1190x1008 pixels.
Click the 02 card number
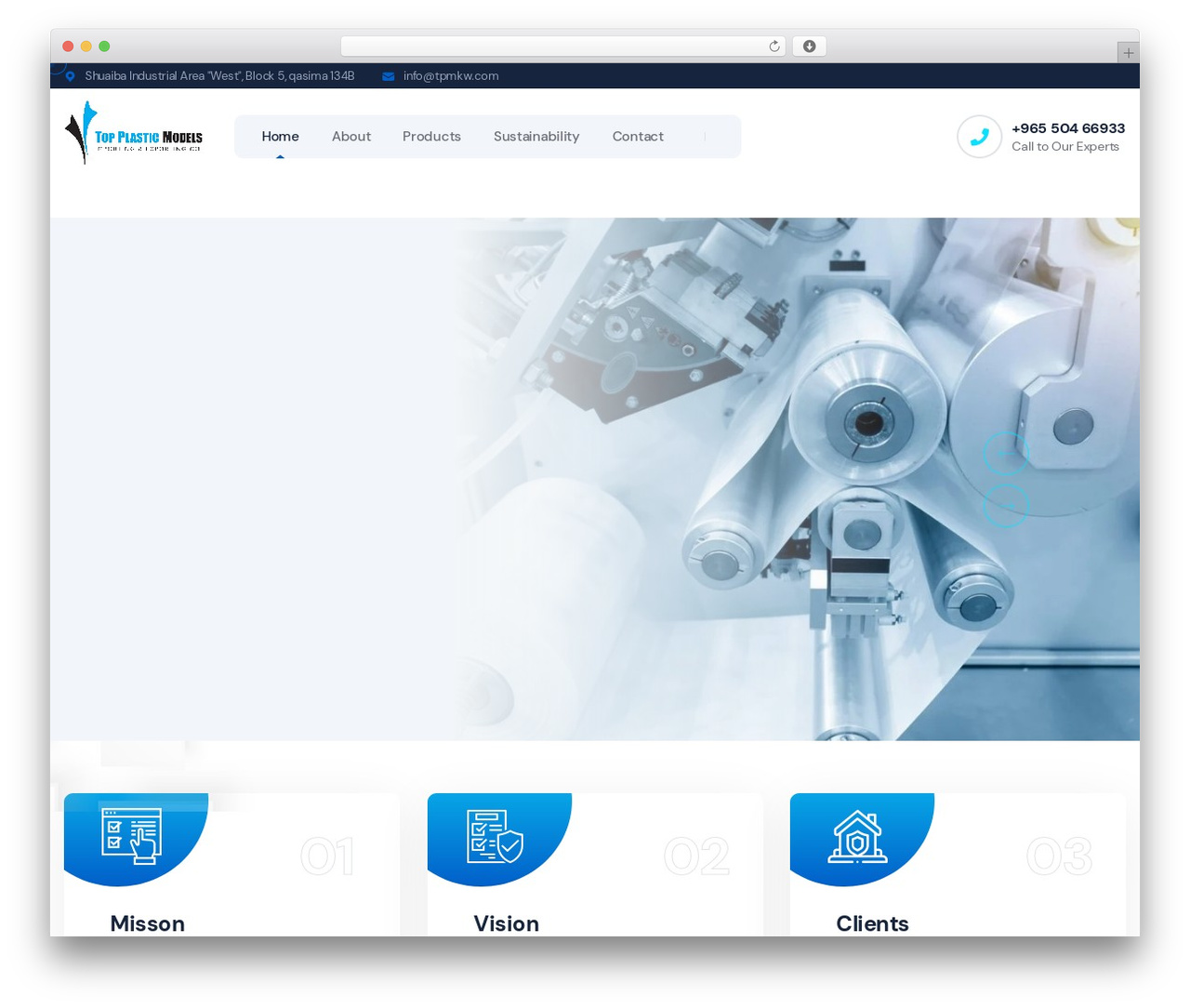697,856
